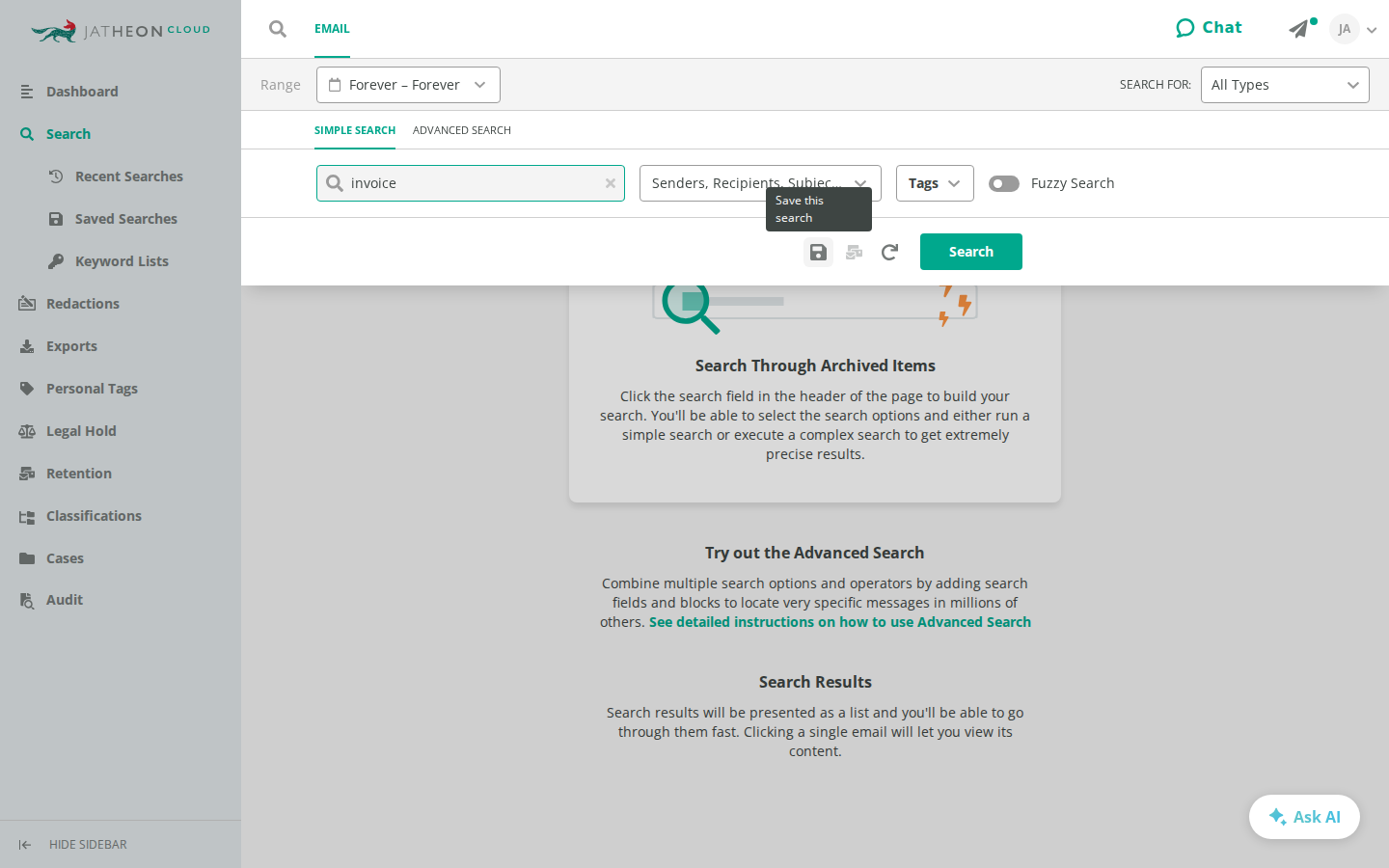Screen dimensions: 1389x868
Task: Click the Redactions sidebar icon
Action: tap(27, 304)
